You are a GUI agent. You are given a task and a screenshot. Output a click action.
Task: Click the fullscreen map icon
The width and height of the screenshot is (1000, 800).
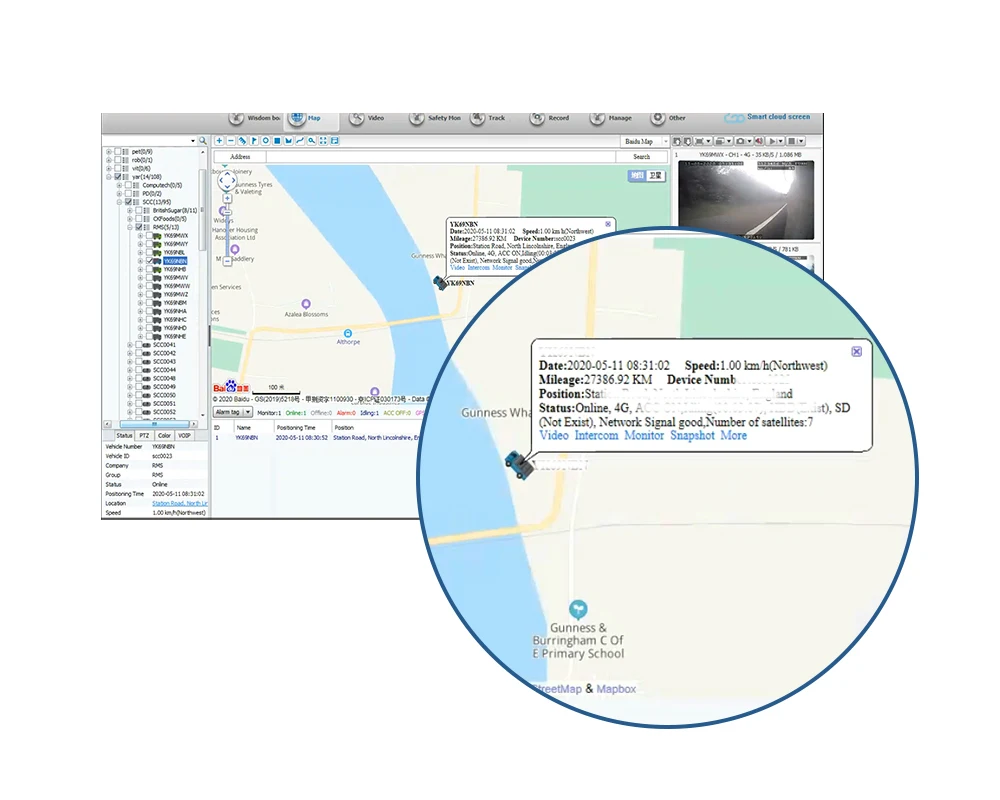click(323, 141)
